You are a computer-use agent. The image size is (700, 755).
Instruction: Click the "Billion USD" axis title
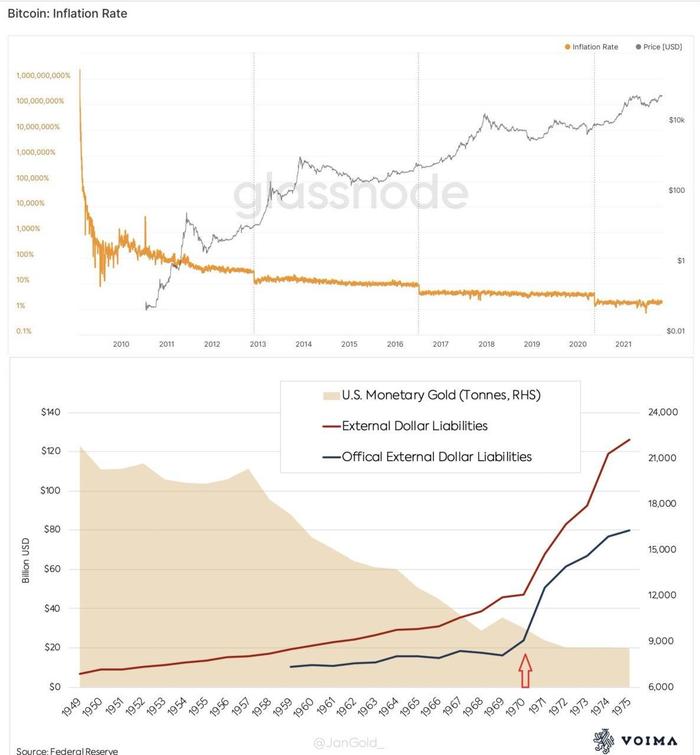pyautogui.click(x=26, y=560)
